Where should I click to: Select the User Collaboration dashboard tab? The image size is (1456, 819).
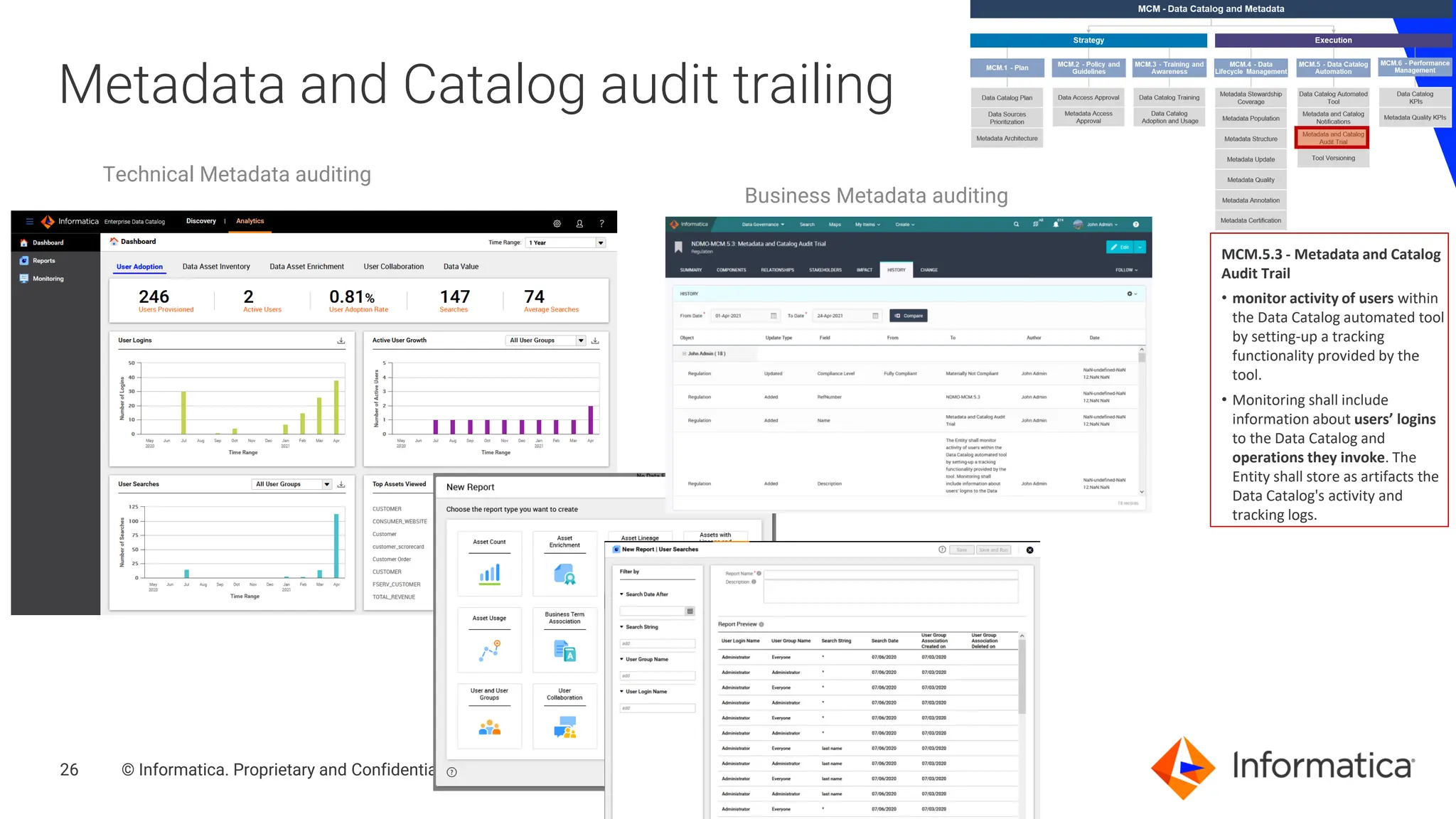[394, 267]
